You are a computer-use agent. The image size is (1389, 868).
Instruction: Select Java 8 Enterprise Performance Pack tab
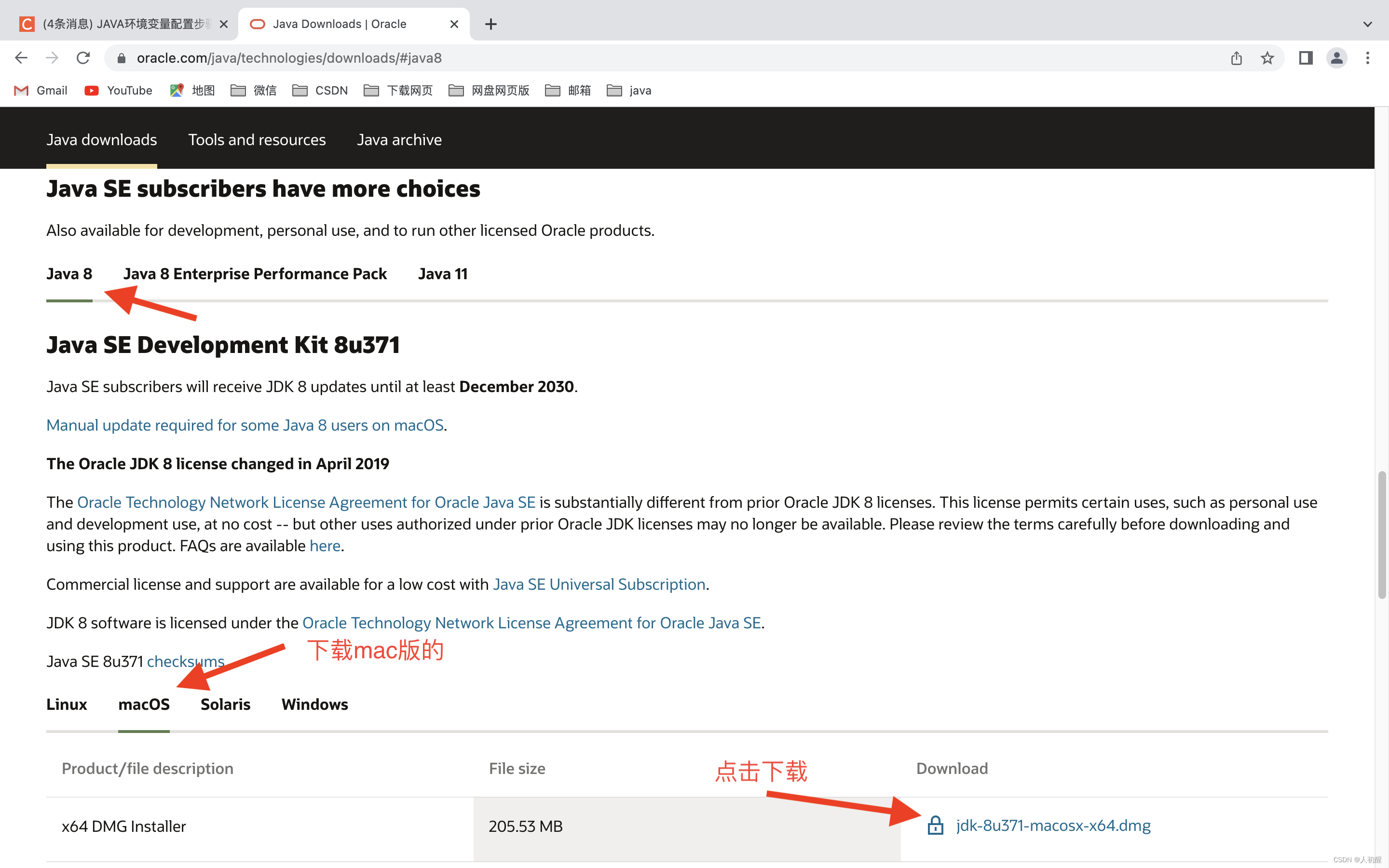coord(255,274)
